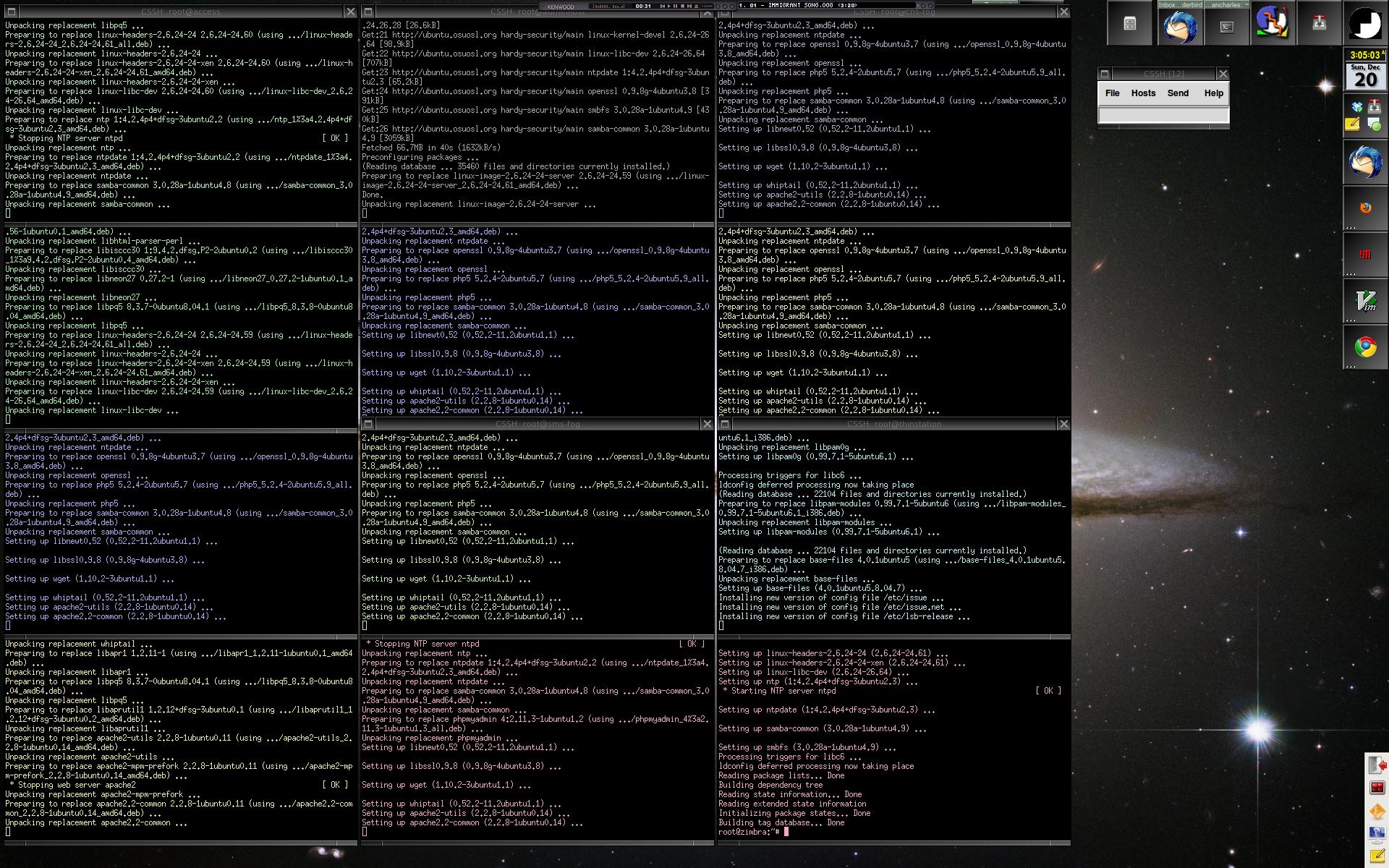This screenshot has height=868, width=1389.
Task: Open the file cabinet dock app
Action: click(x=1130, y=24)
